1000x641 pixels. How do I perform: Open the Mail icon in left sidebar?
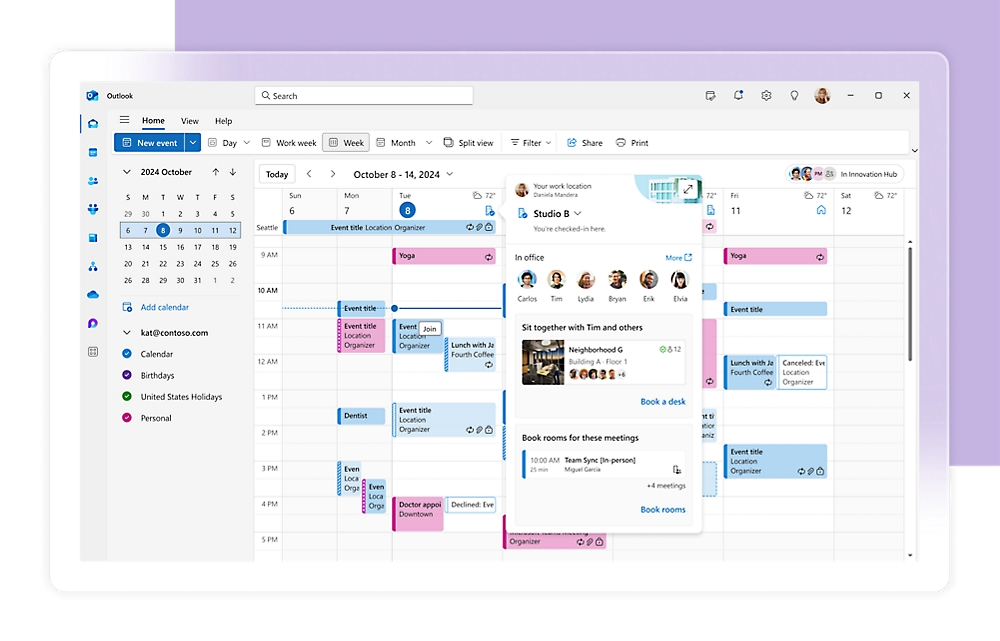(93, 124)
